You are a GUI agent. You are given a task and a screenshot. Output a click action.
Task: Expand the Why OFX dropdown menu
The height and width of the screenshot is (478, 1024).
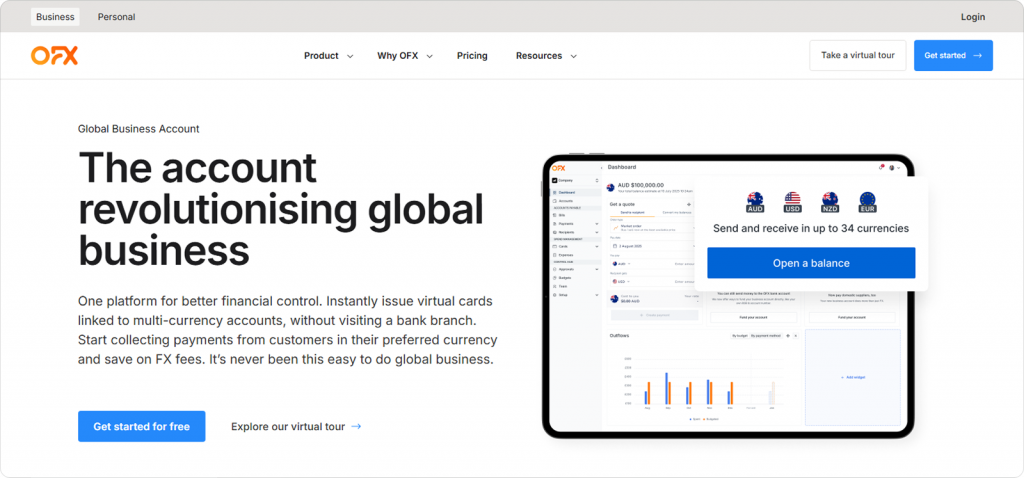pyautogui.click(x=404, y=56)
